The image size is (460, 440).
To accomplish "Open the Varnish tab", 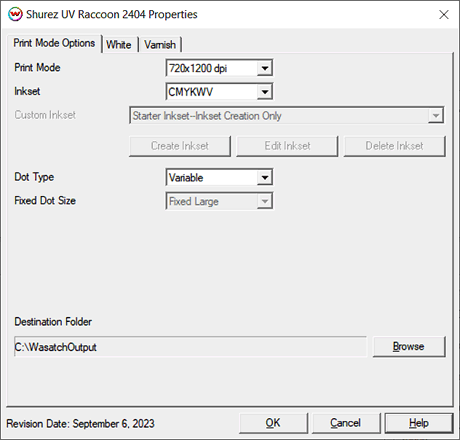I will coord(160,44).
